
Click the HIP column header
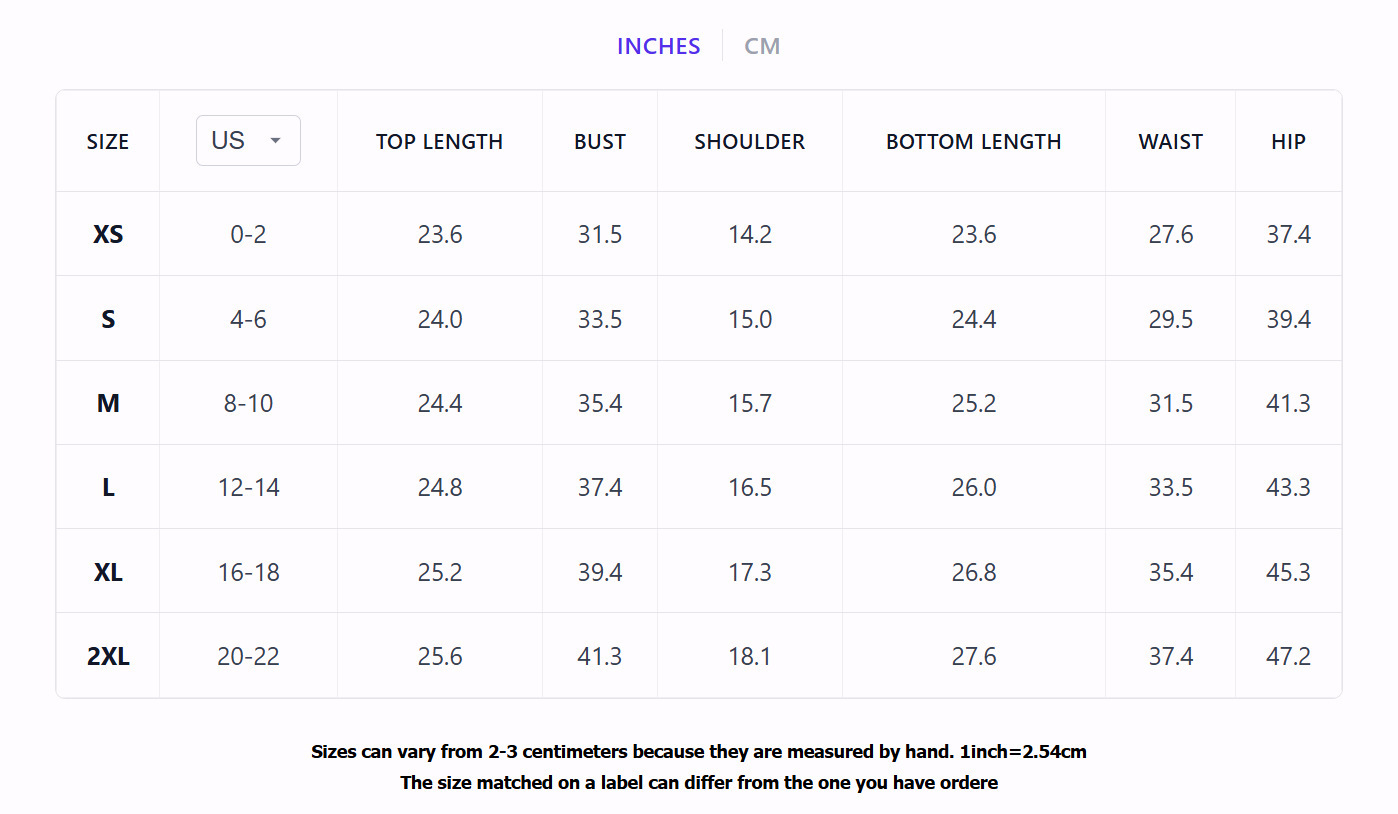click(1288, 142)
